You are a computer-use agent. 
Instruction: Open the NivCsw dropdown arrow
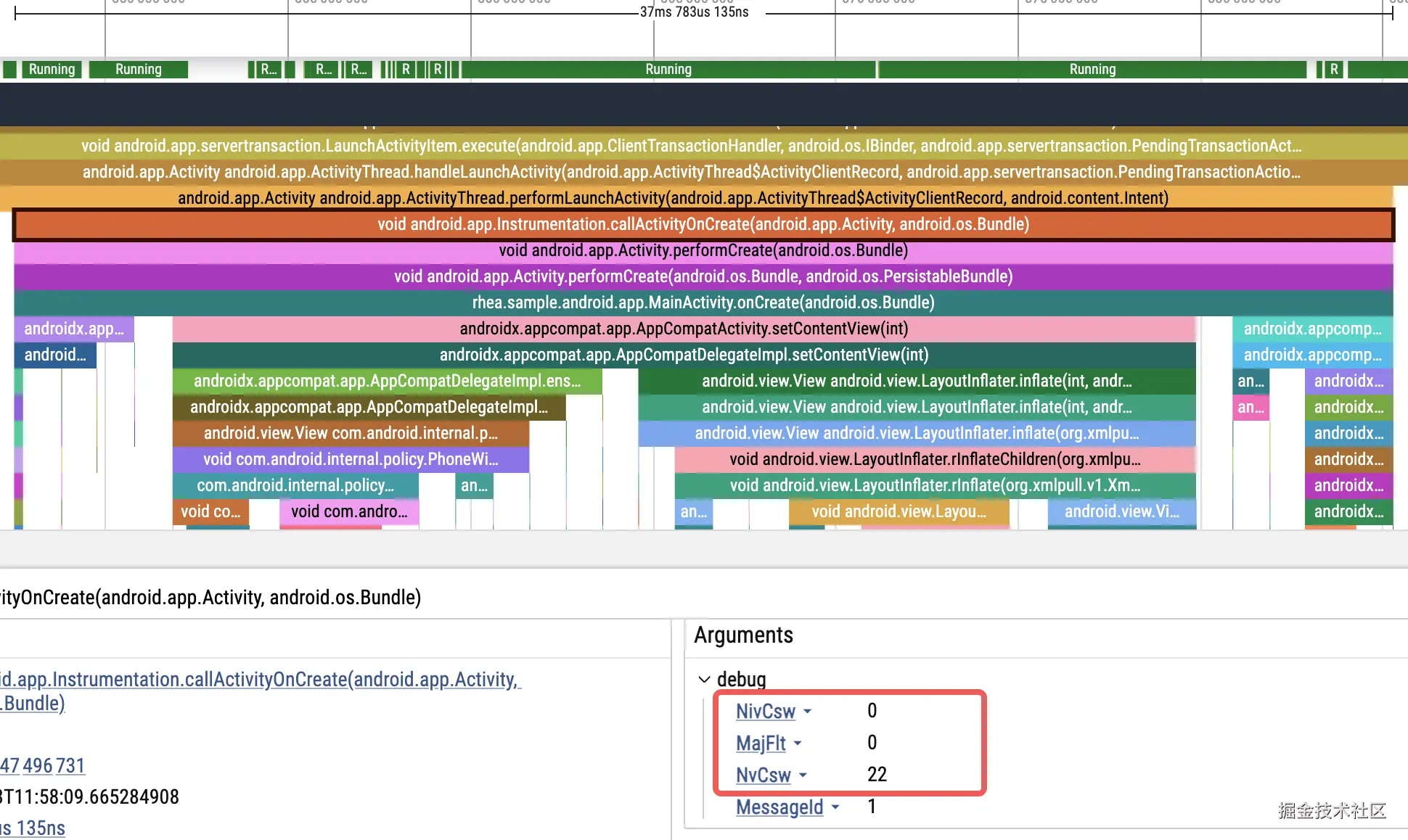tap(808, 712)
